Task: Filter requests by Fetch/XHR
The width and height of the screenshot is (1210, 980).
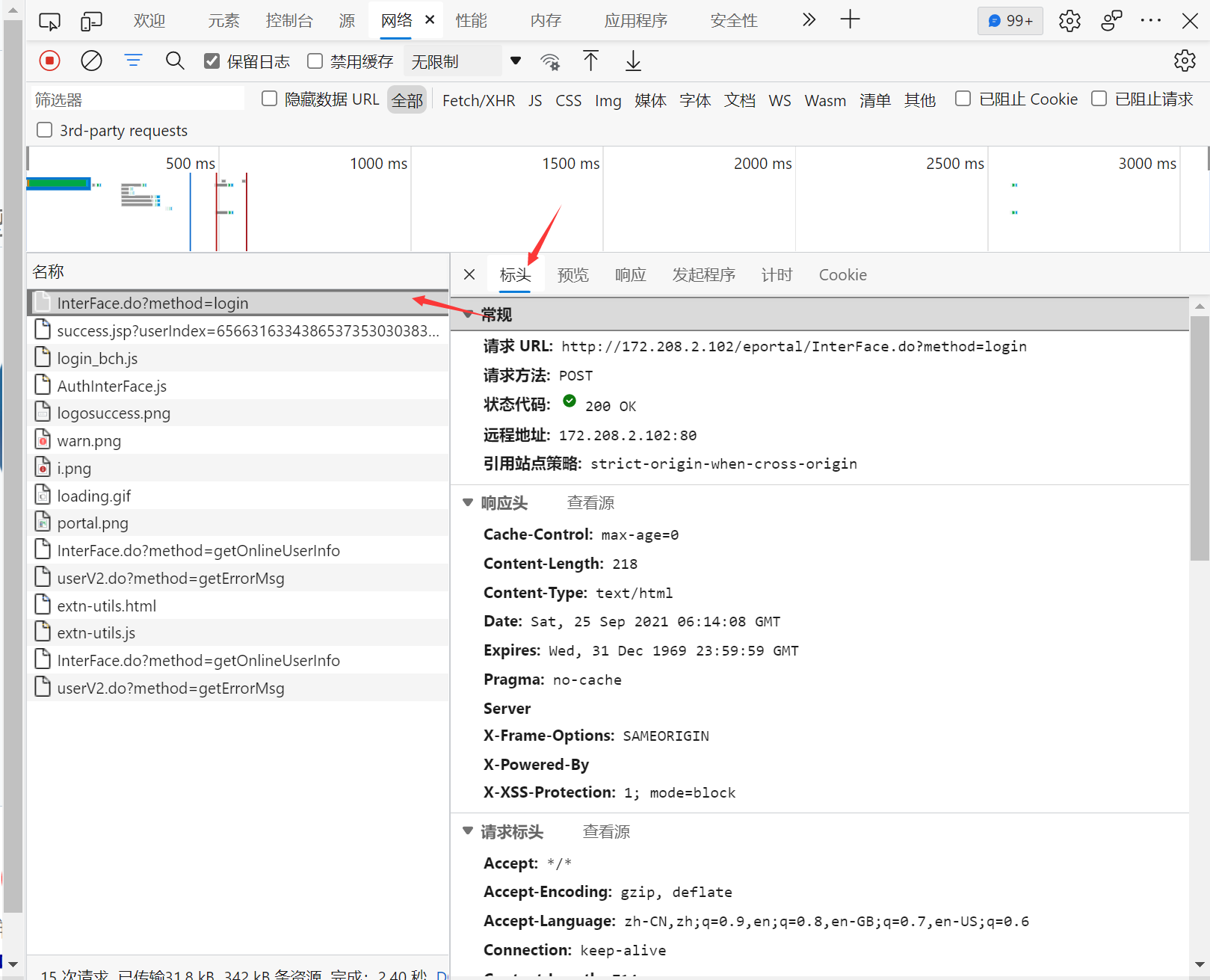Action: pos(478,99)
